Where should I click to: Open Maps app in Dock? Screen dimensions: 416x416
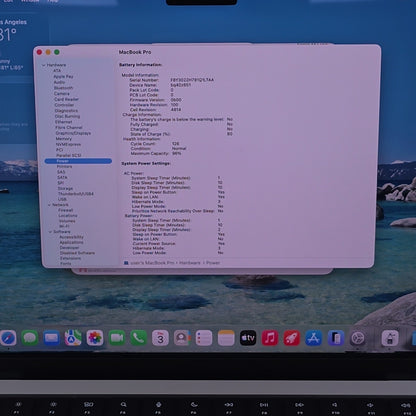(73, 338)
